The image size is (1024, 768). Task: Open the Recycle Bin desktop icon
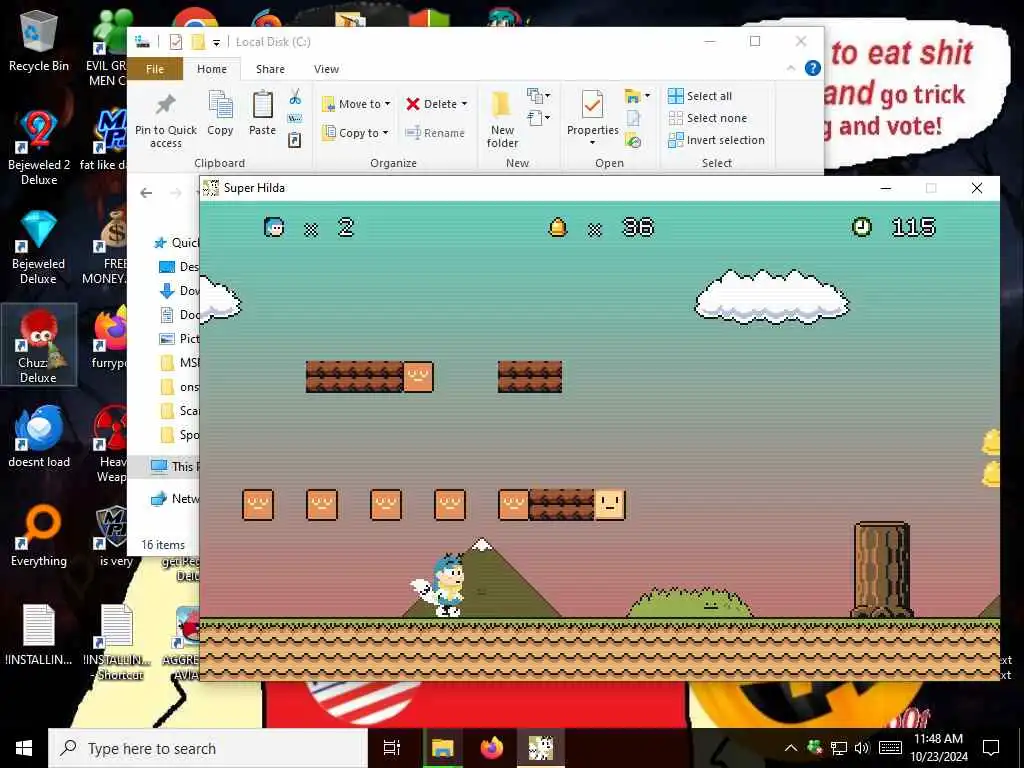[39, 42]
